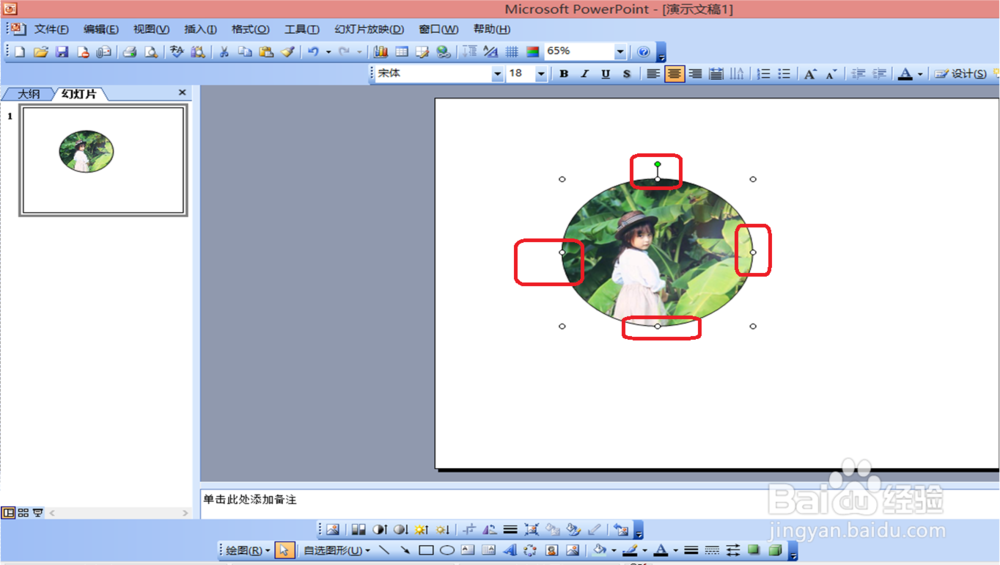
Task: Switch to slide sorter view
Action: [23, 513]
